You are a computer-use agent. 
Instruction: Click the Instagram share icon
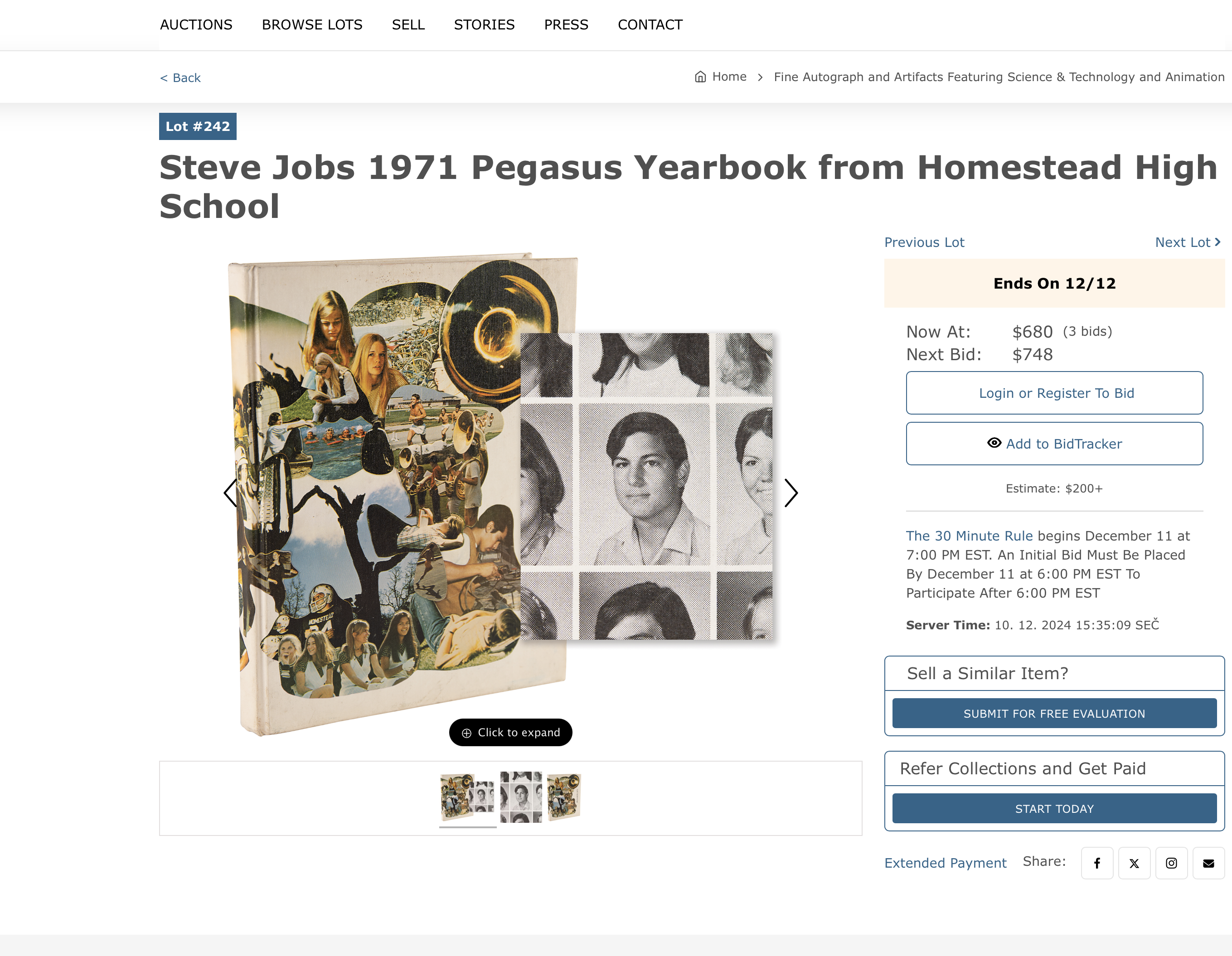pos(1171,863)
